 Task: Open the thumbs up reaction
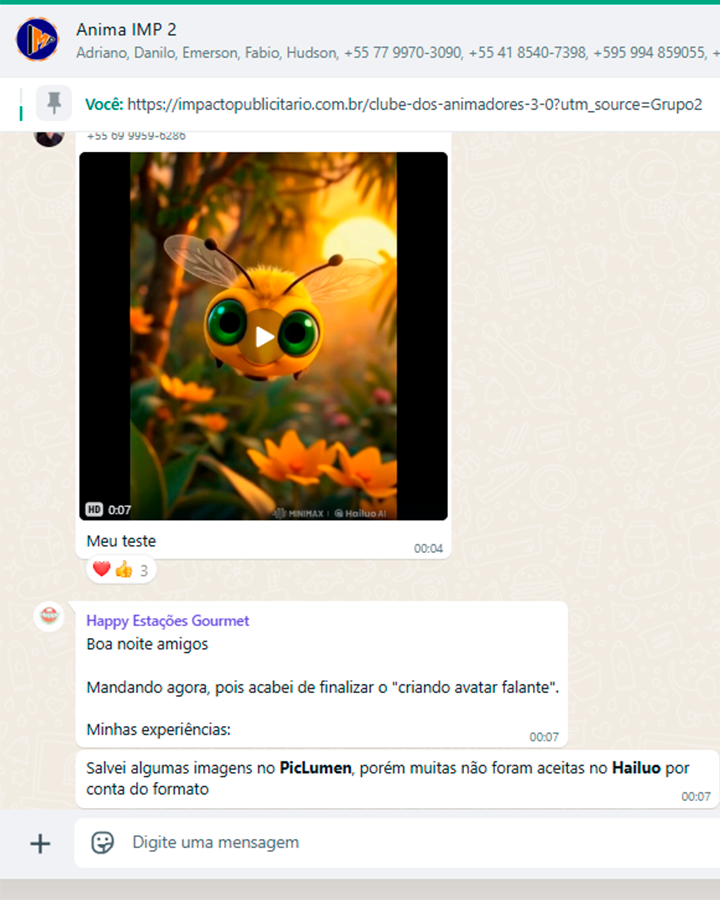pyautogui.click(x=124, y=570)
